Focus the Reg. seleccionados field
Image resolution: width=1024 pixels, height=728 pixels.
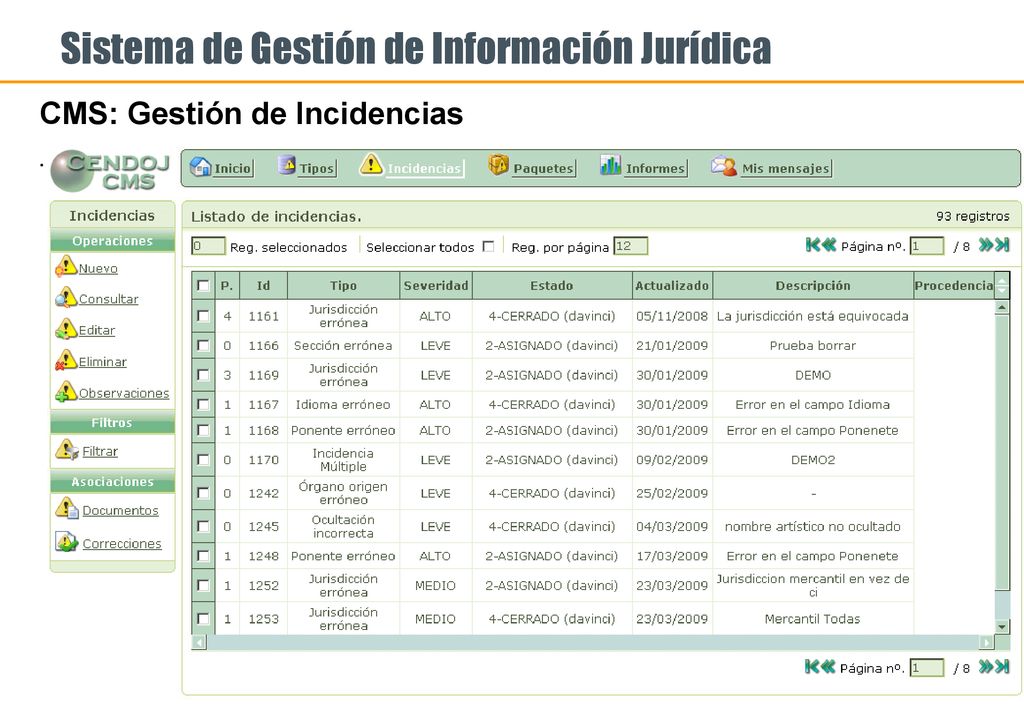point(208,246)
